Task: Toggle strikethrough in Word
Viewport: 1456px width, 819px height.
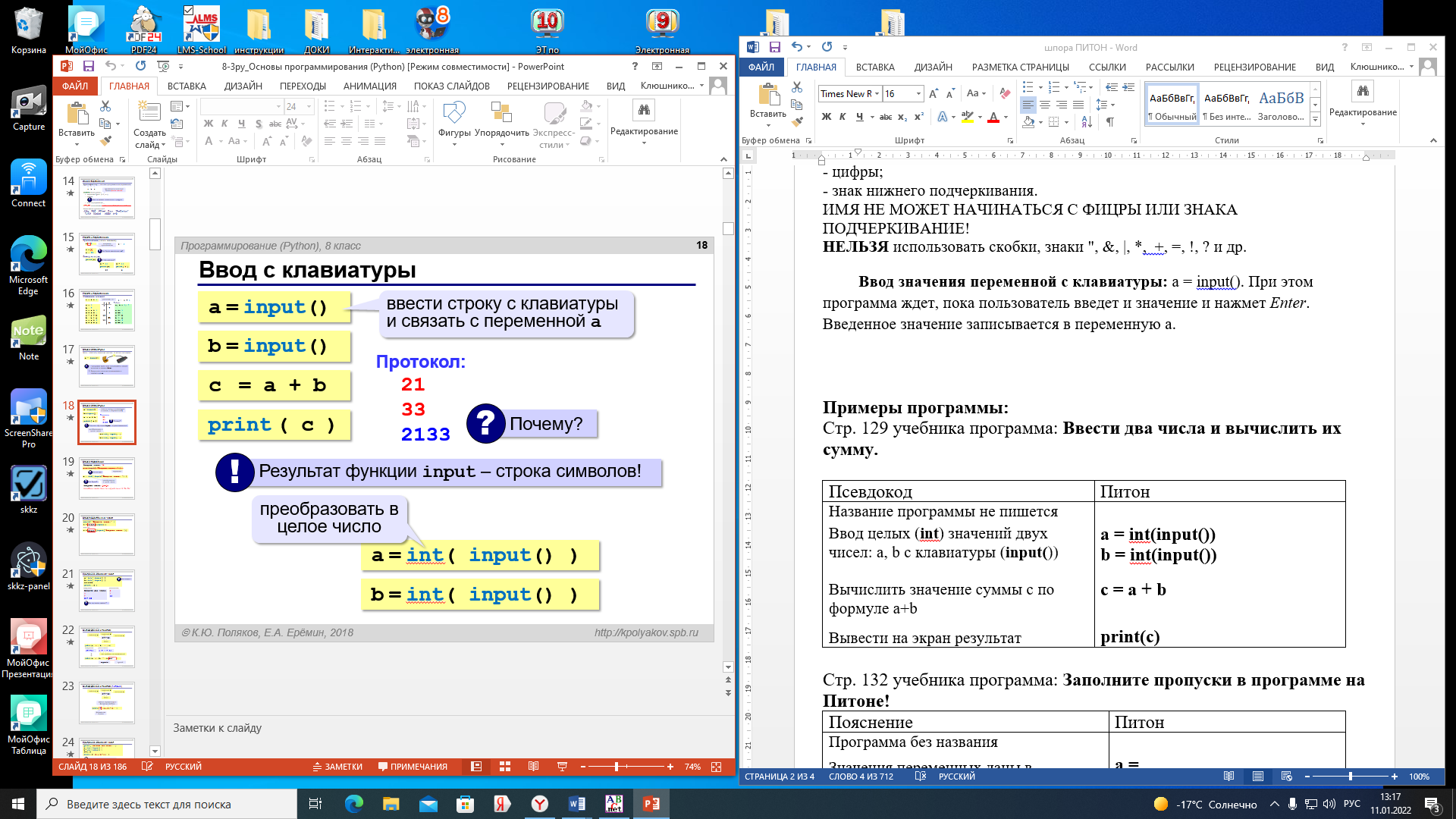Action: (x=886, y=117)
